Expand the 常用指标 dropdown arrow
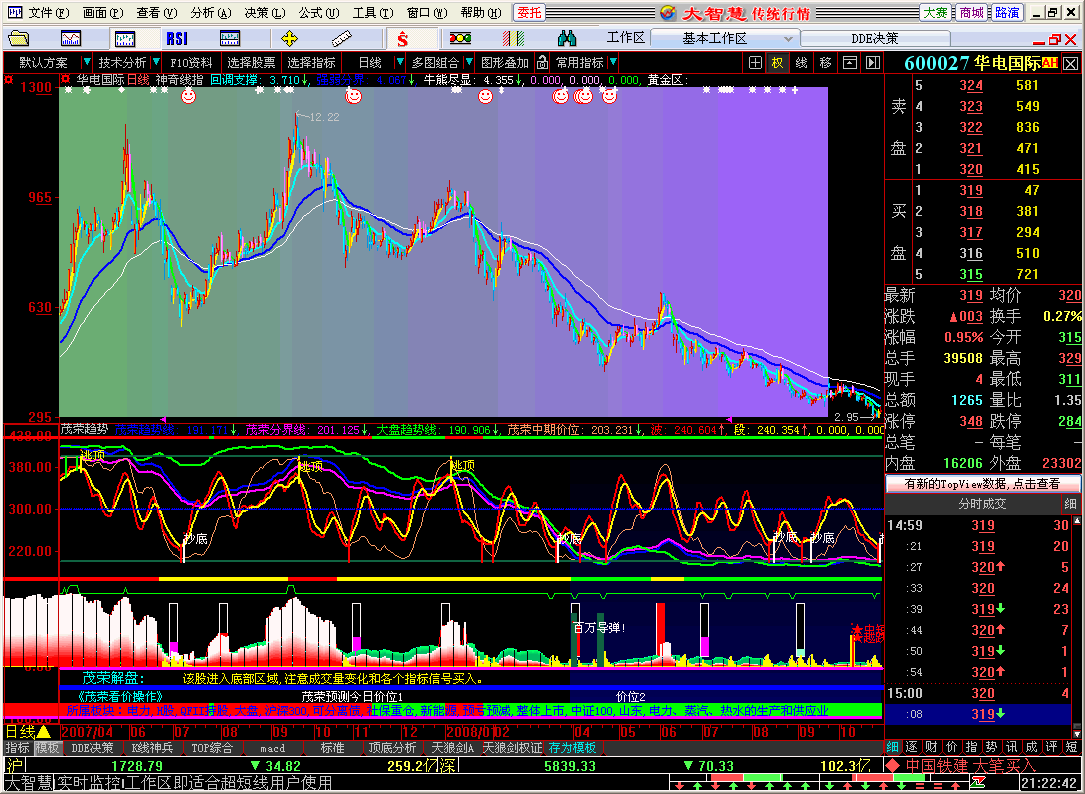The height and width of the screenshot is (794, 1085). pos(613,63)
